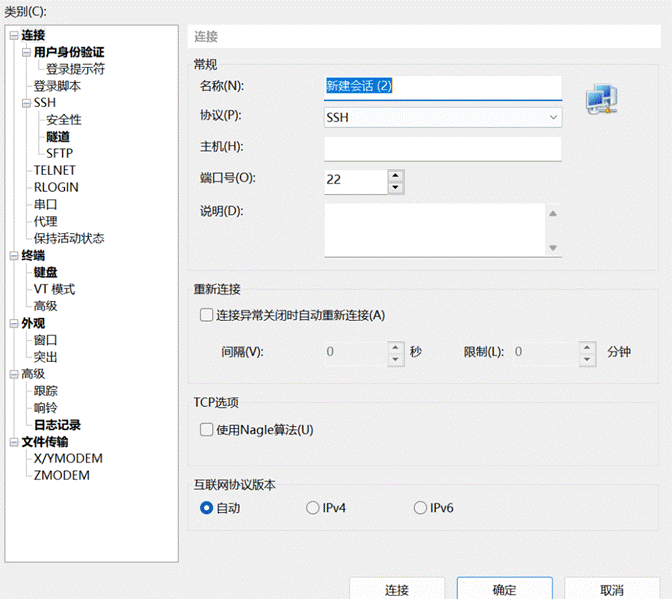Select the IPv6 radio button
Image resolution: width=672 pixels, height=599 pixels.
point(420,508)
